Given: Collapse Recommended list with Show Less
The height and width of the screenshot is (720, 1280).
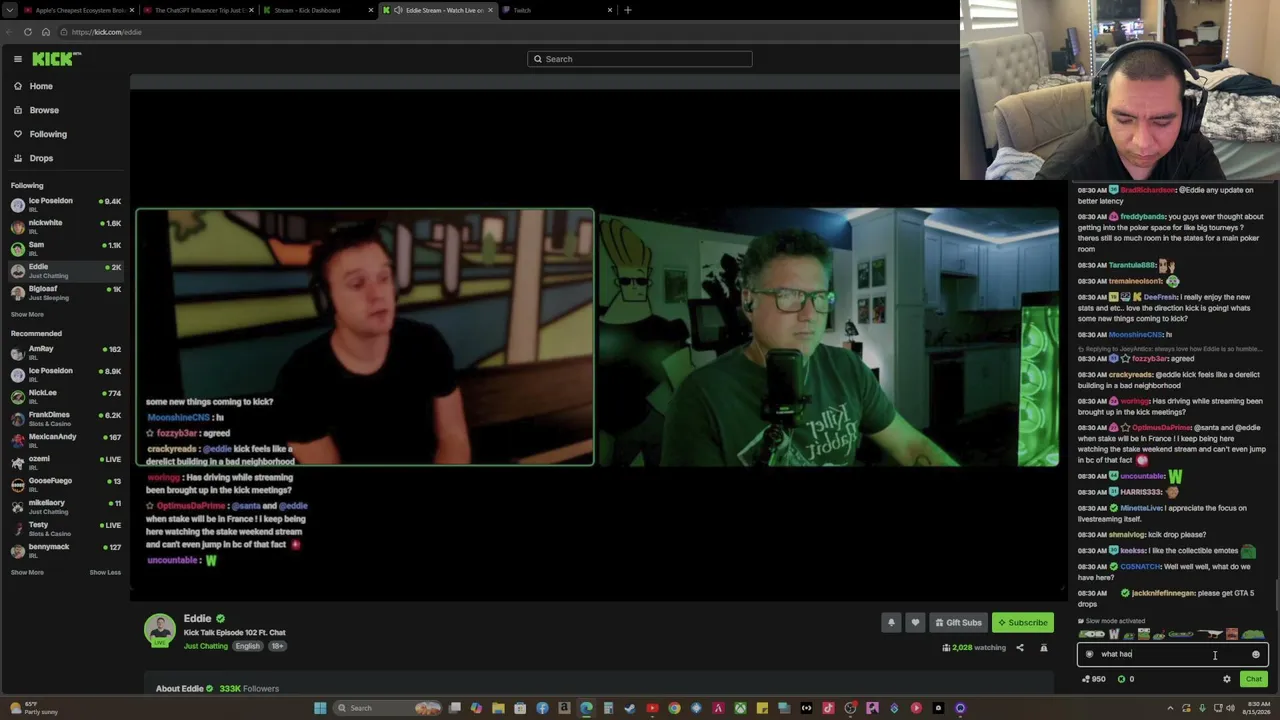Looking at the screenshot, I should tap(105, 573).
